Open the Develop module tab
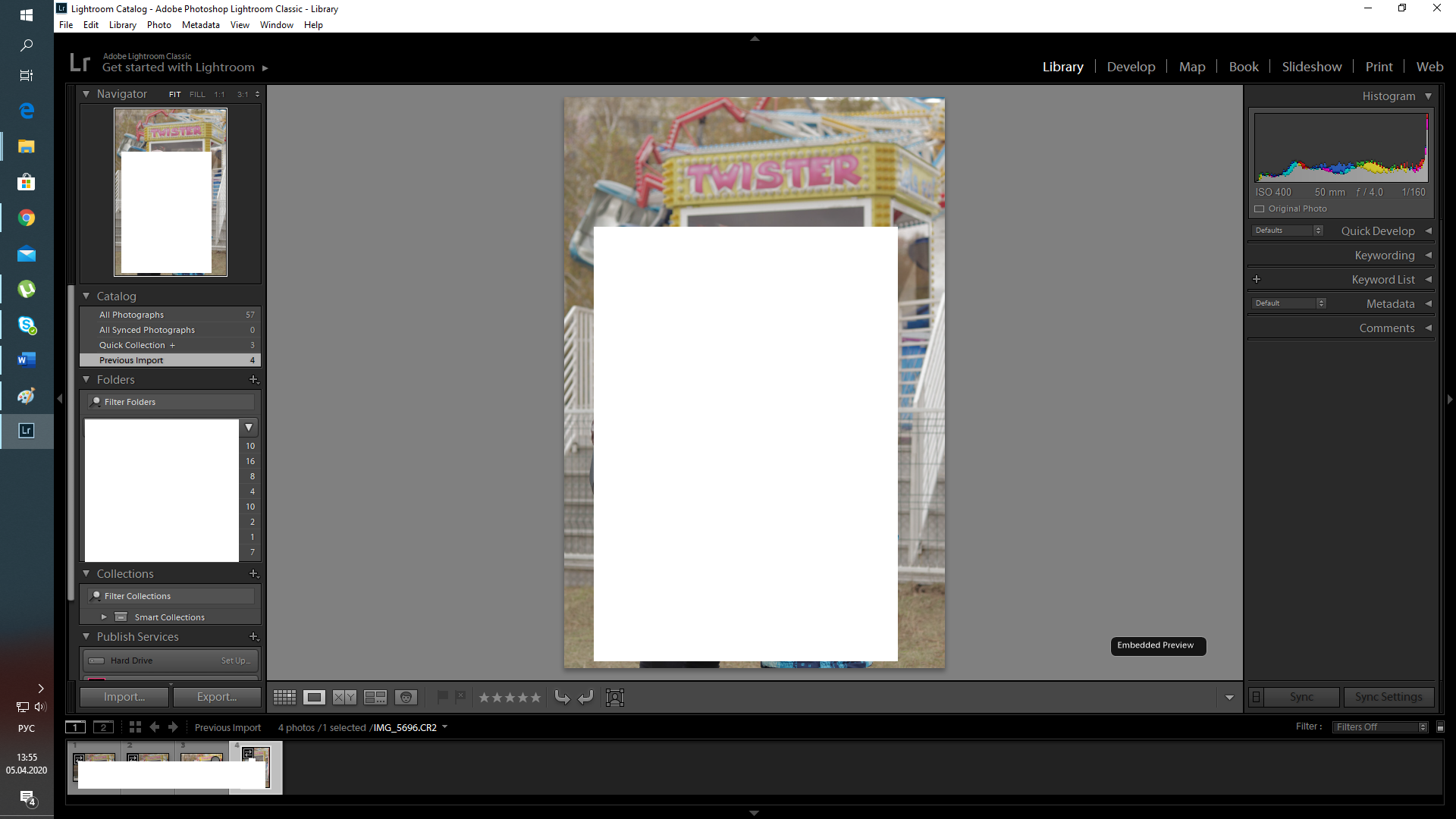 tap(1131, 67)
